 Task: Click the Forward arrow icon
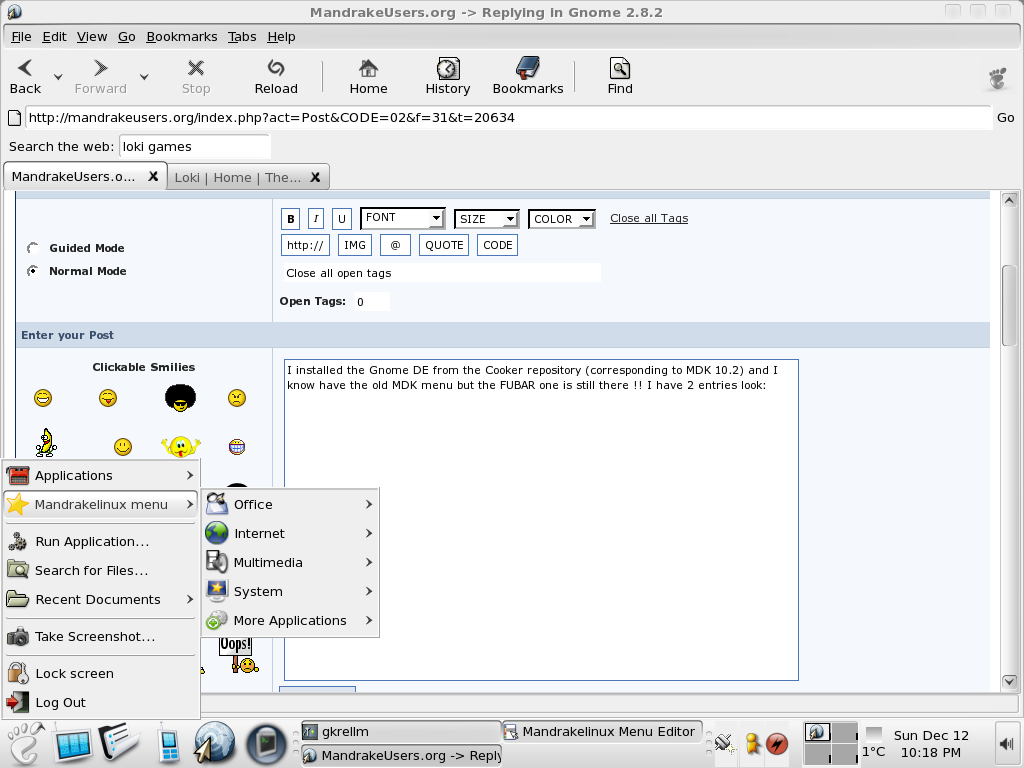point(101,68)
